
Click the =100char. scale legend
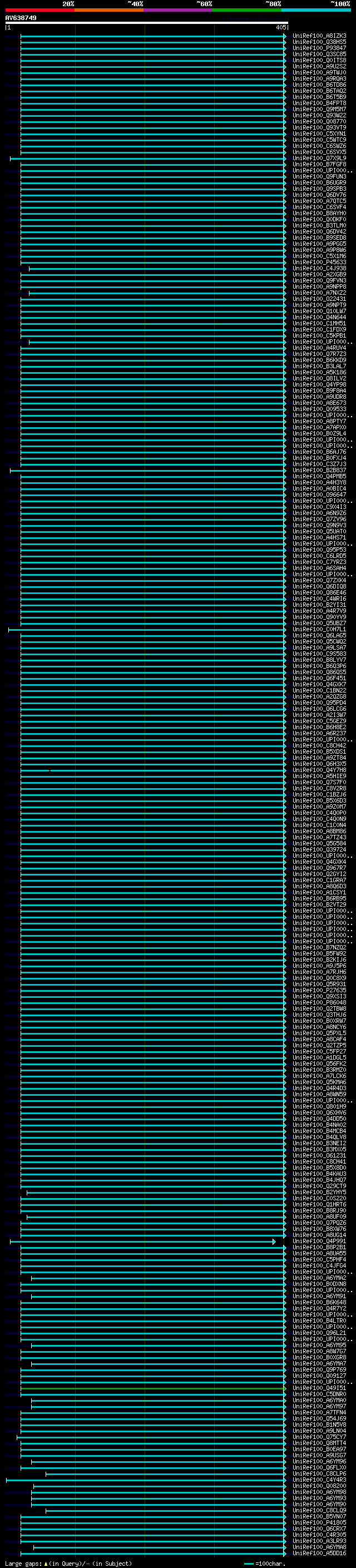(x=265, y=1563)
